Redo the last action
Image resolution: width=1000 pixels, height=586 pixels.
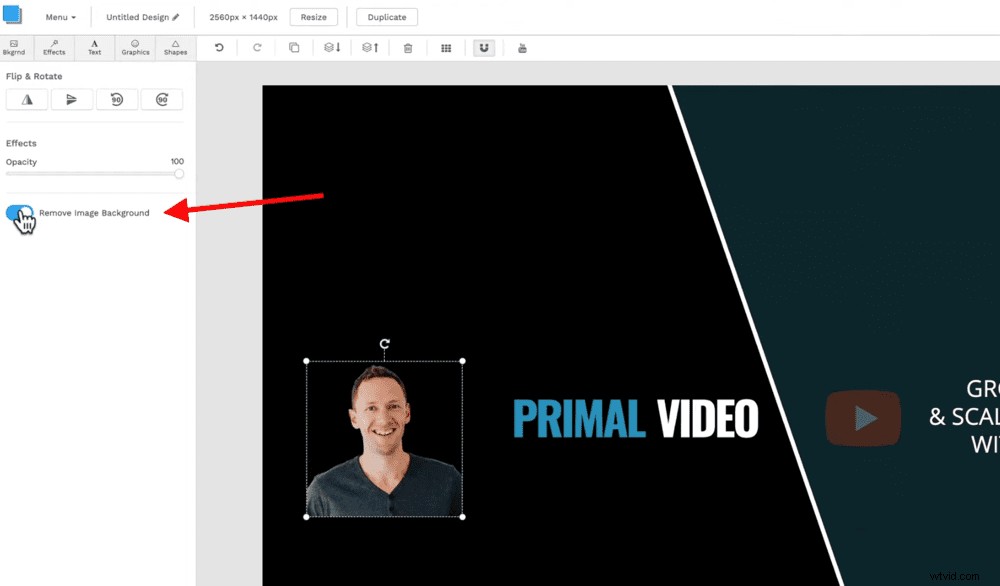tap(258, 47)
